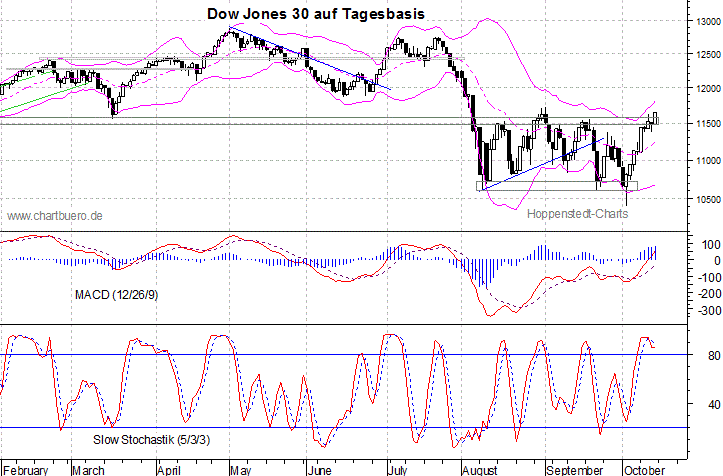Click the MACD axis value 0

(x=717, y=261)
